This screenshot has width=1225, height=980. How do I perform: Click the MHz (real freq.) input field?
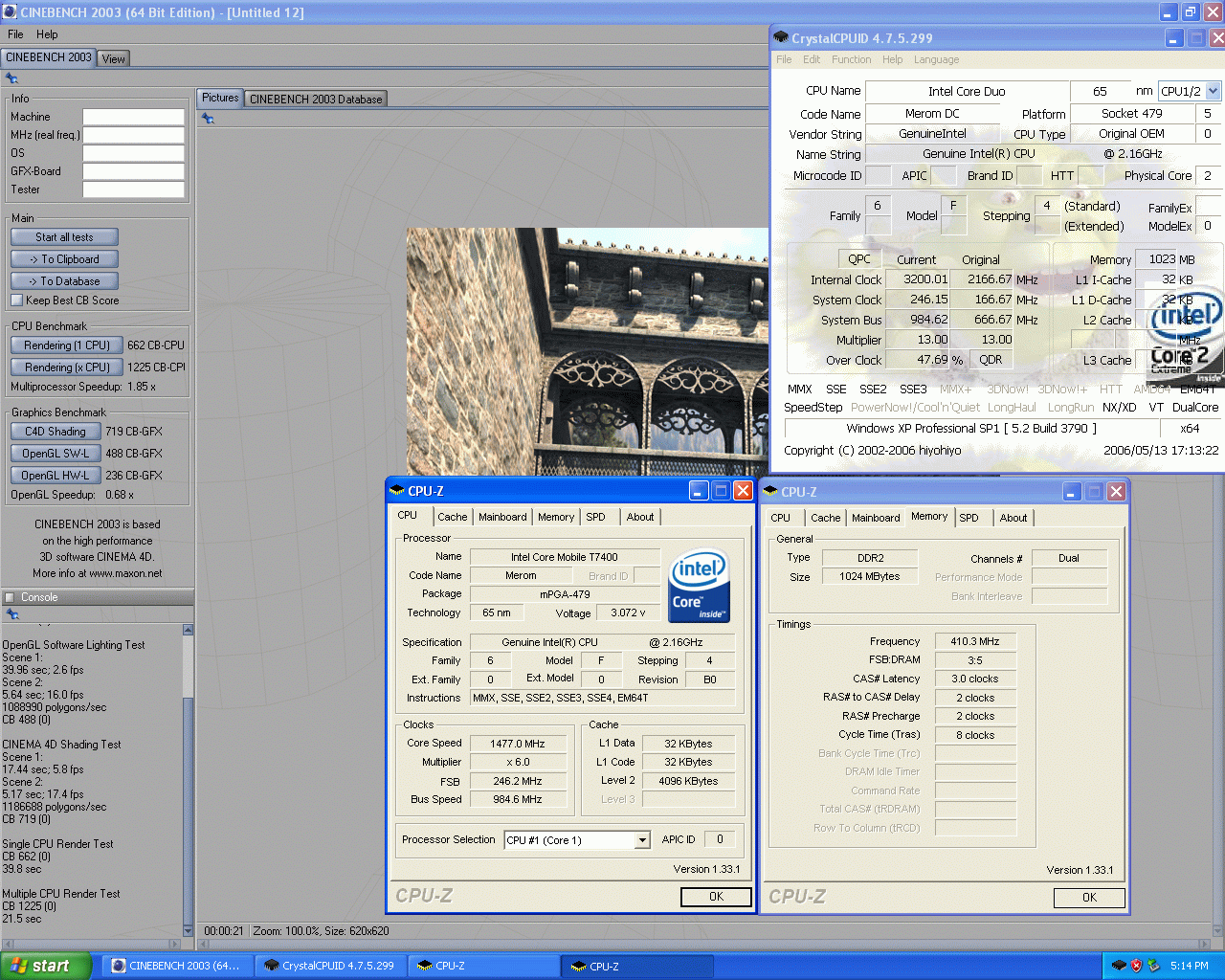click(133, 135)
